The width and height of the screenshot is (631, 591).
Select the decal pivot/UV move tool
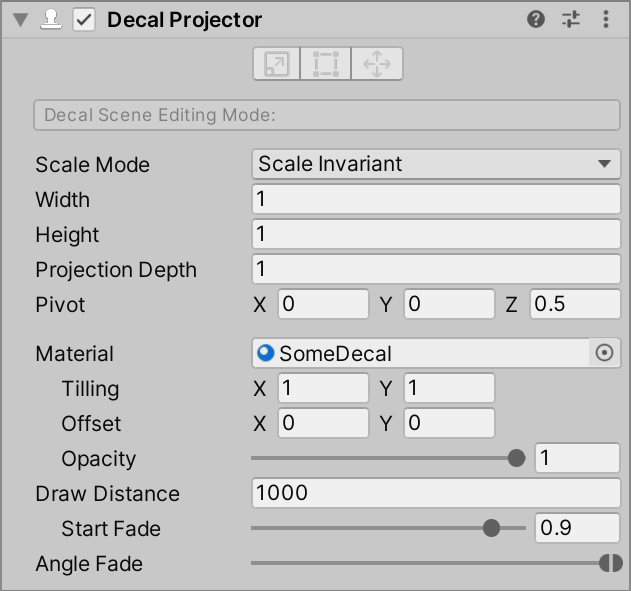point(377,65)
